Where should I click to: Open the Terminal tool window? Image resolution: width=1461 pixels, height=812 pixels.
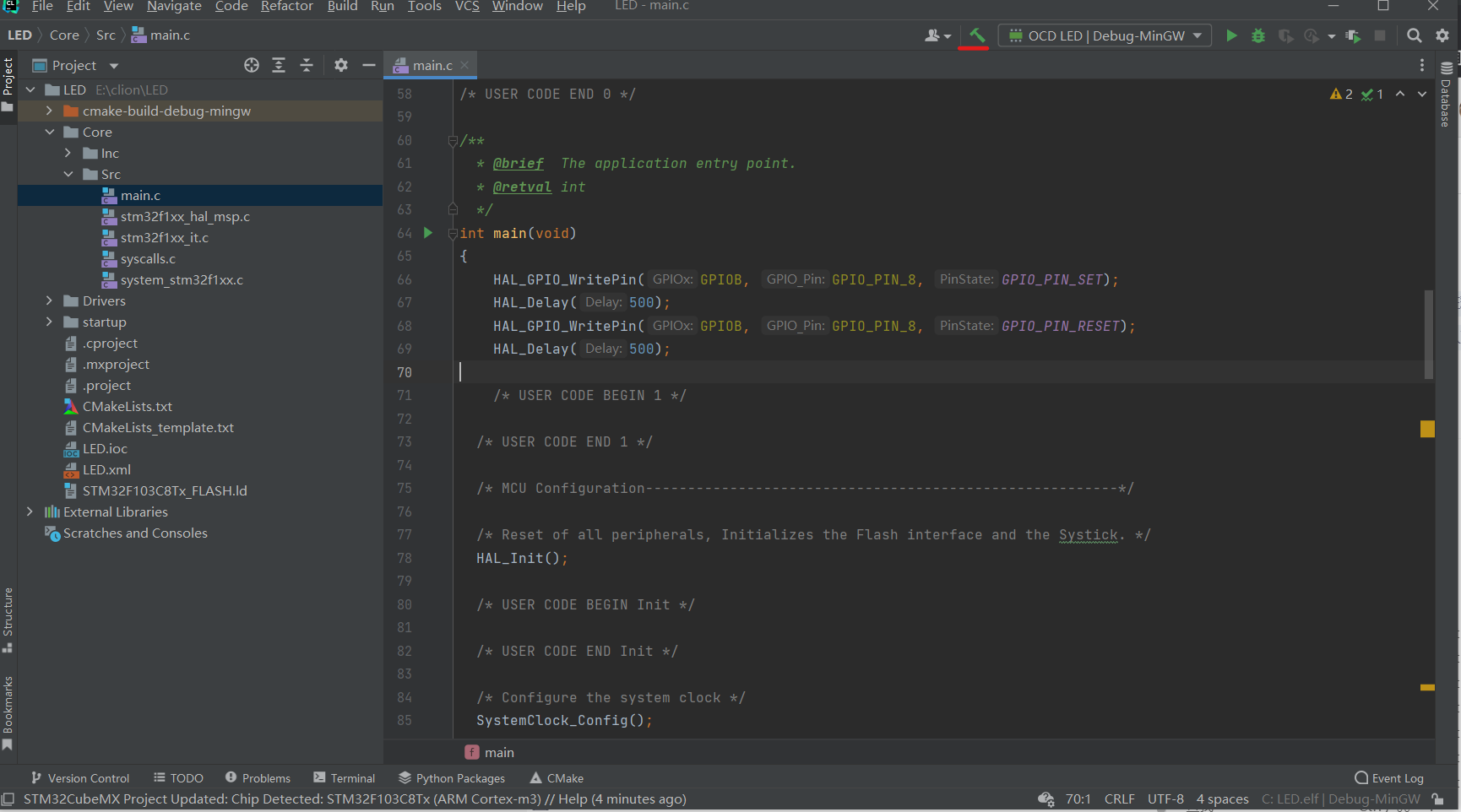click(x=344, y=778)
